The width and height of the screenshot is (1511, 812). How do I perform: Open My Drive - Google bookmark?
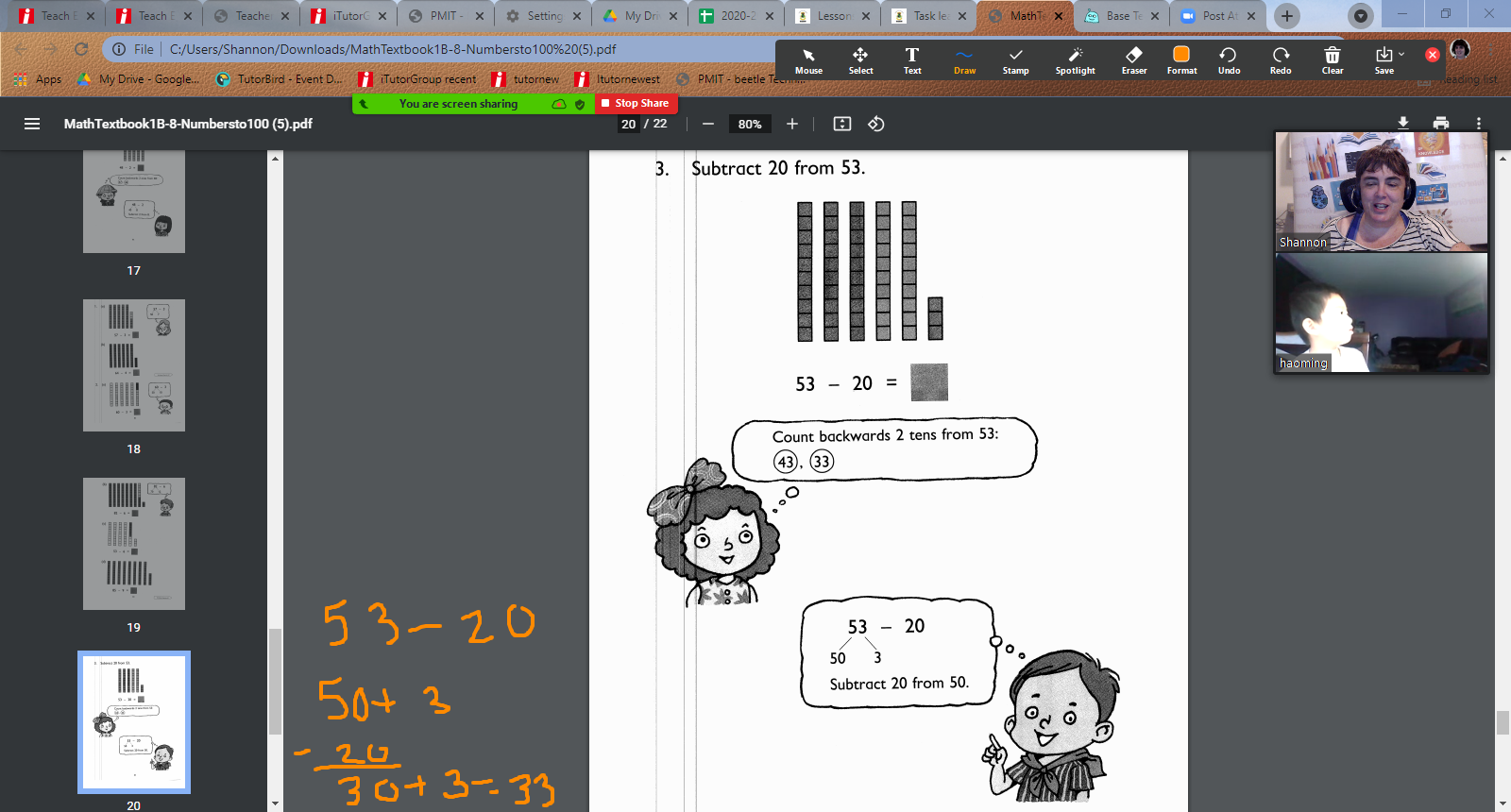[139, 79]
